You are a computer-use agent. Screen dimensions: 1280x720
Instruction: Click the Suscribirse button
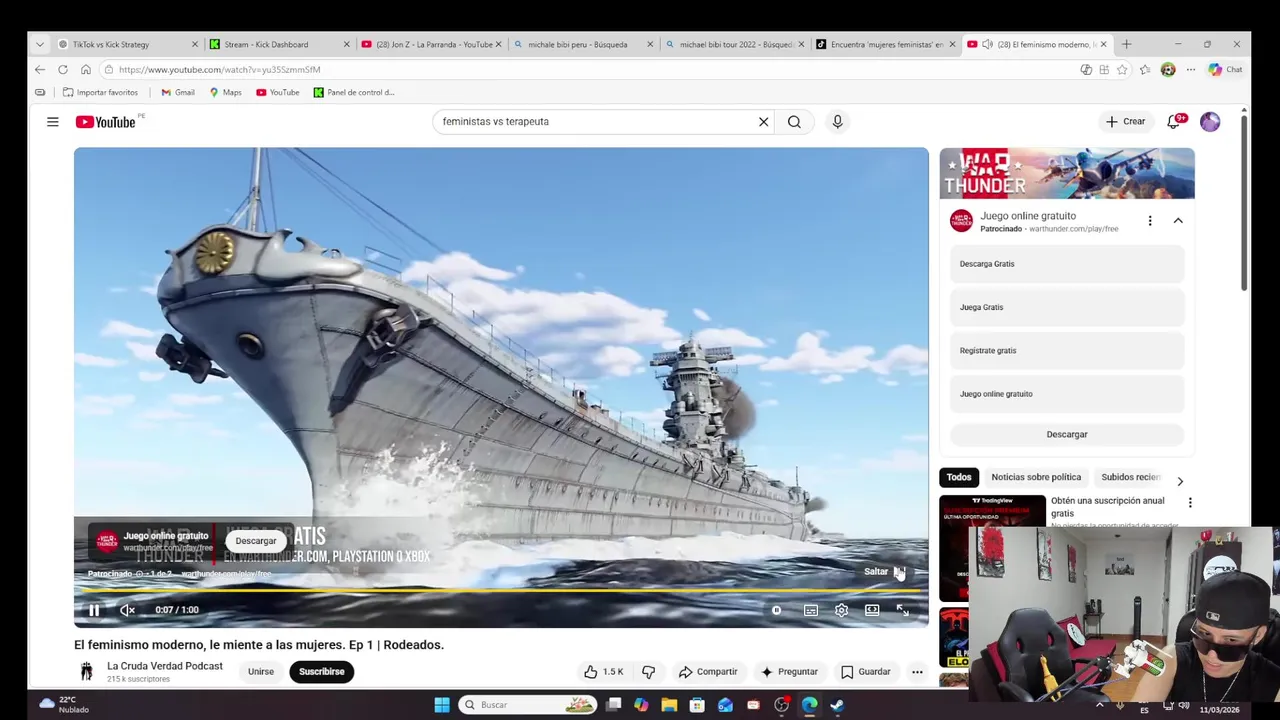pos(321,672)
